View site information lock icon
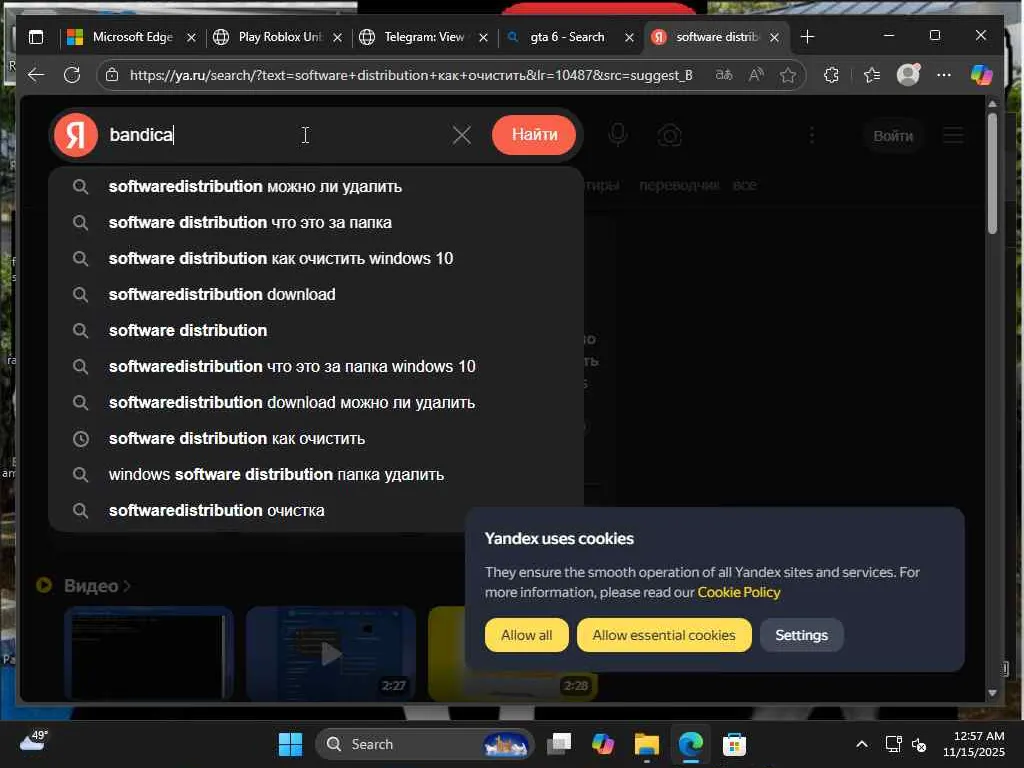Viewport: 1024px width, 768px height. 112,75
